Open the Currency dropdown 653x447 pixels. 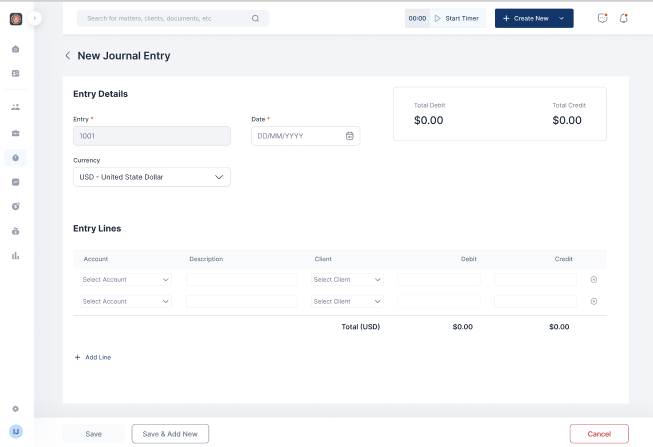point(152,177)
